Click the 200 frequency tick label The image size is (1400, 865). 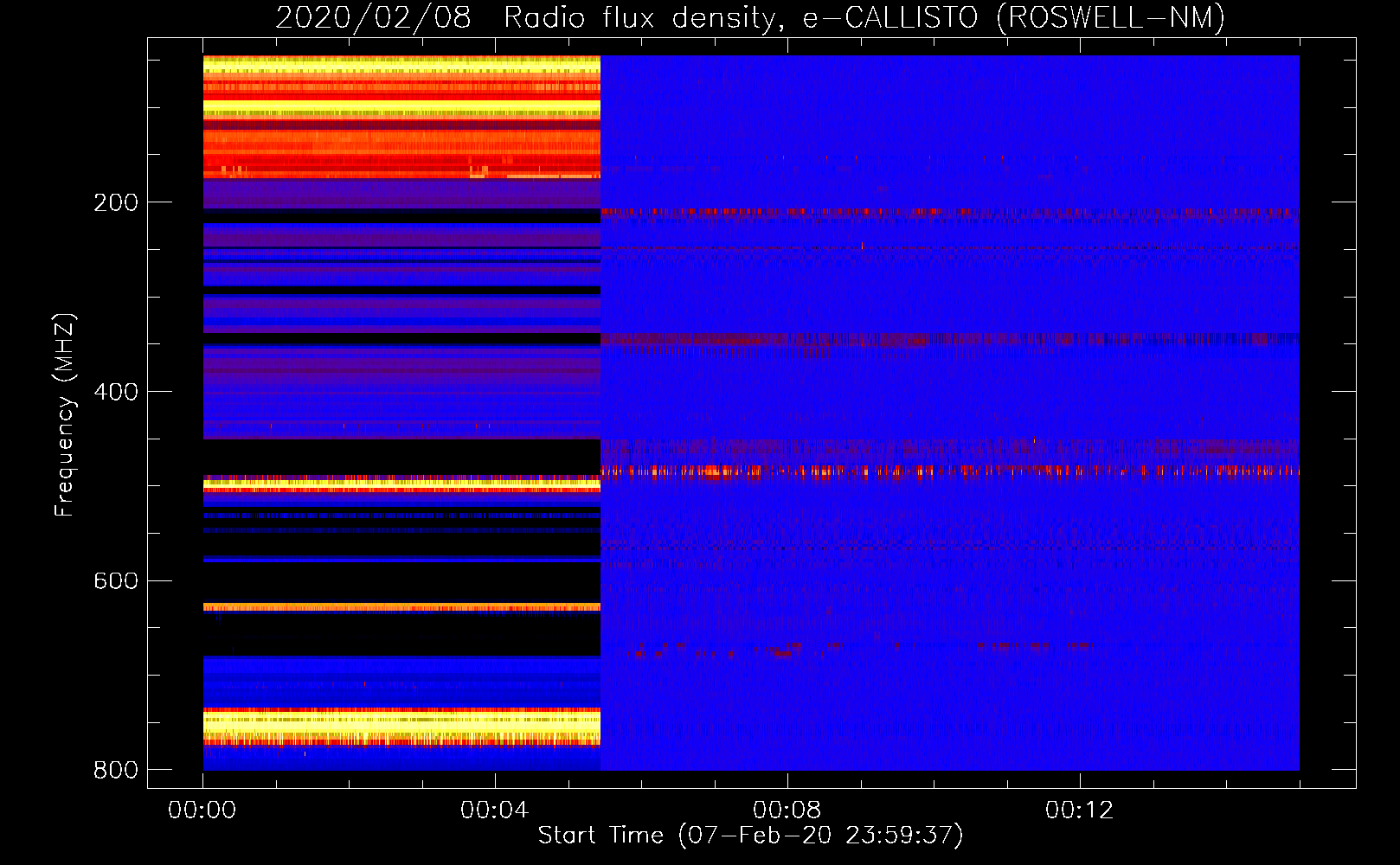coord(116,202)
